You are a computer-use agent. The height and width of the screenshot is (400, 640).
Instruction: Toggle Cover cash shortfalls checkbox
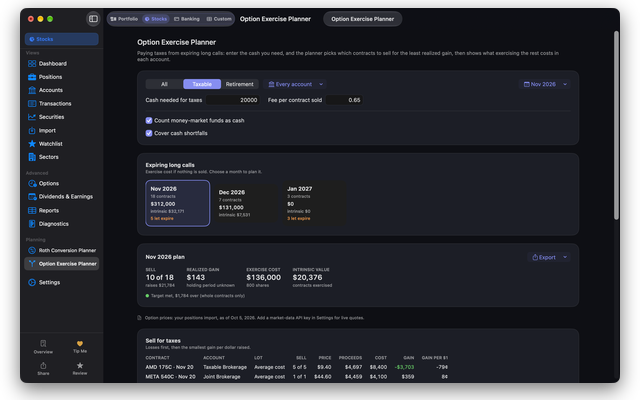pos(149,133)
